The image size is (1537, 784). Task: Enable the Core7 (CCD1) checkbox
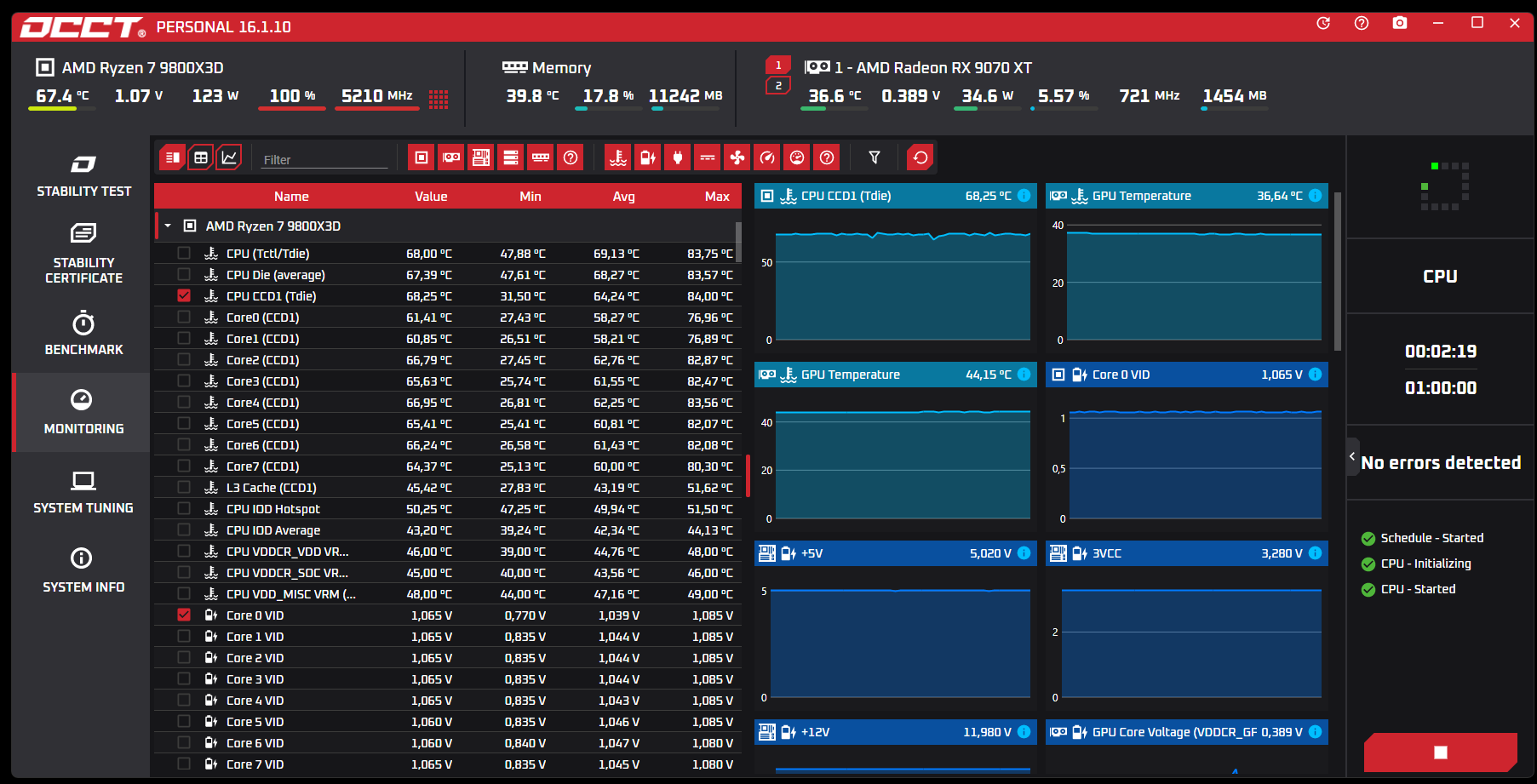[184, 466]
